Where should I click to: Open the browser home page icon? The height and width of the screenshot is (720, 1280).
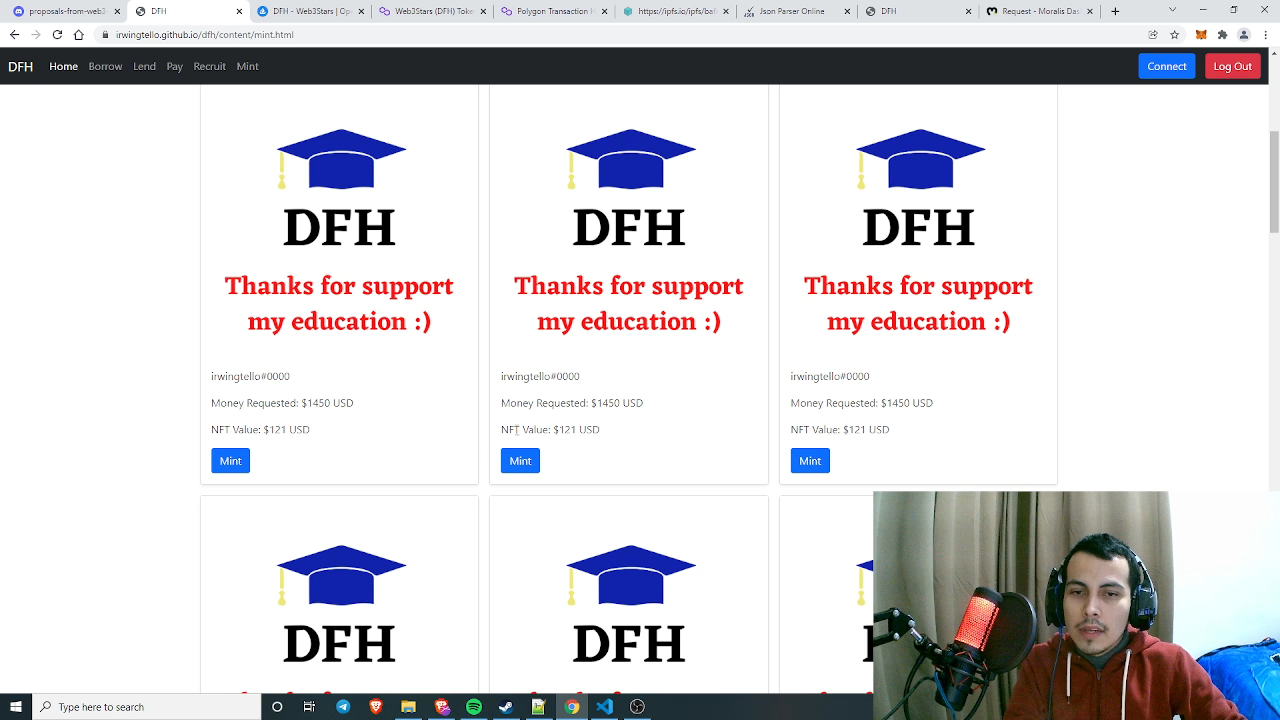tap(78, 34)
